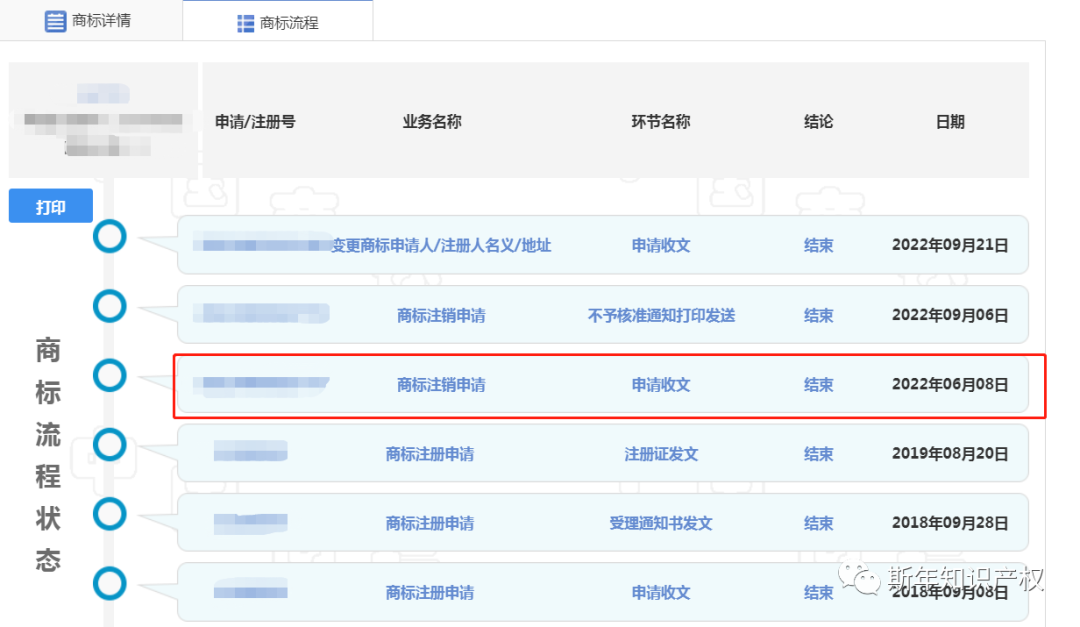Screen dimensions: 1080x627
Task: Click the list icon on 商标流程 tab
Action: click(x=245, y=24)
